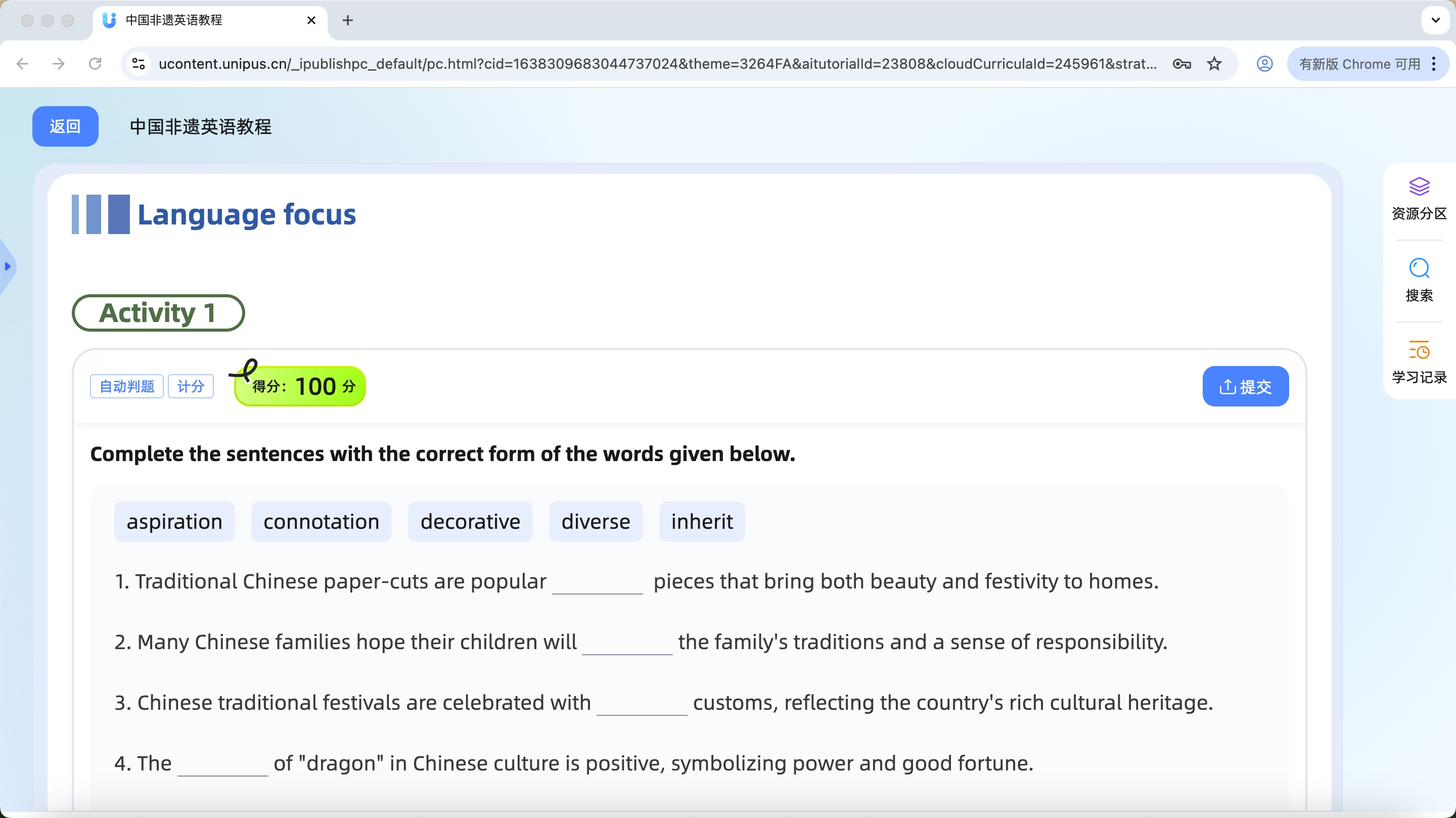Screen dimensions: 1456x818
Task: Submit answers with 提交 button
Action: pyautogui.click(x=1245, y=387)
